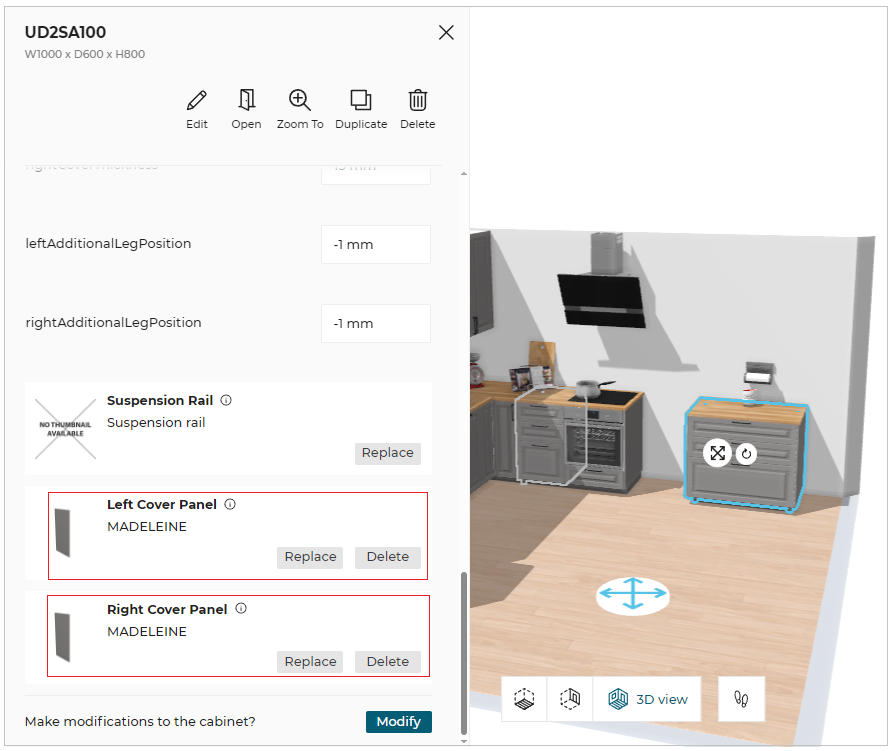
Task: Show info for Suspension Rail
Action: point(226,401)
